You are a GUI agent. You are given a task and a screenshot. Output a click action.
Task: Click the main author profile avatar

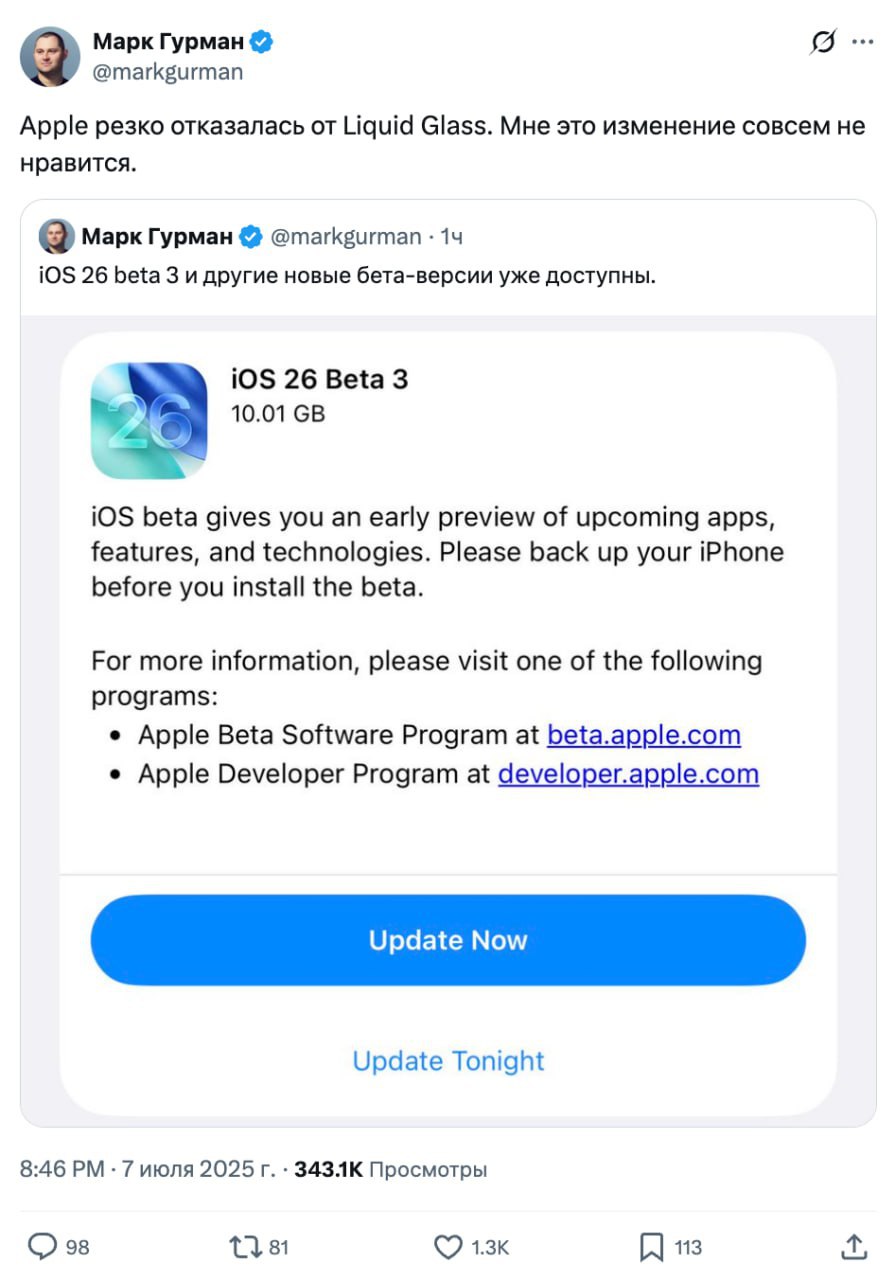click(x=50, y=57)
